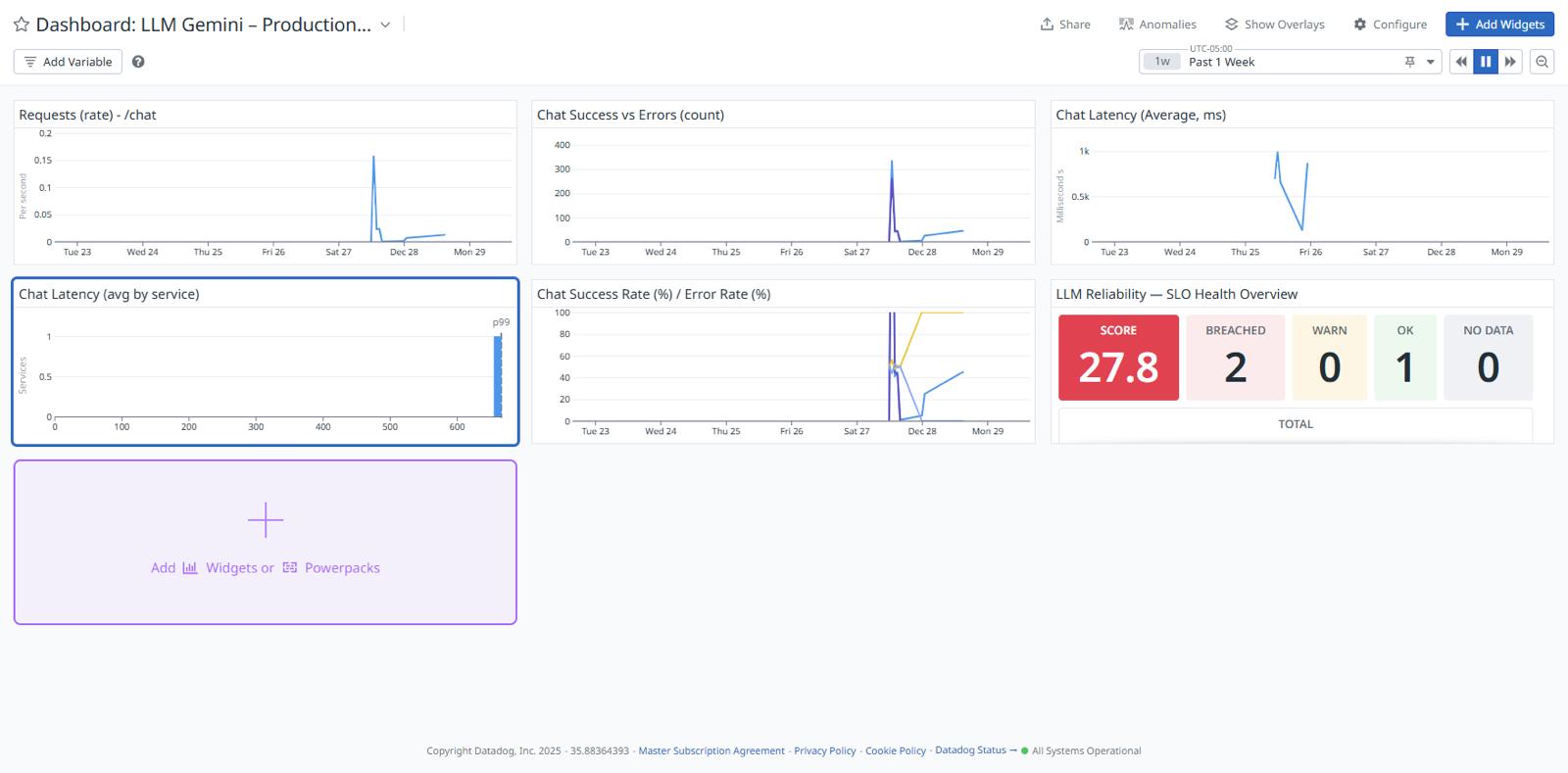Click the WARN 0 tile

1329,358
